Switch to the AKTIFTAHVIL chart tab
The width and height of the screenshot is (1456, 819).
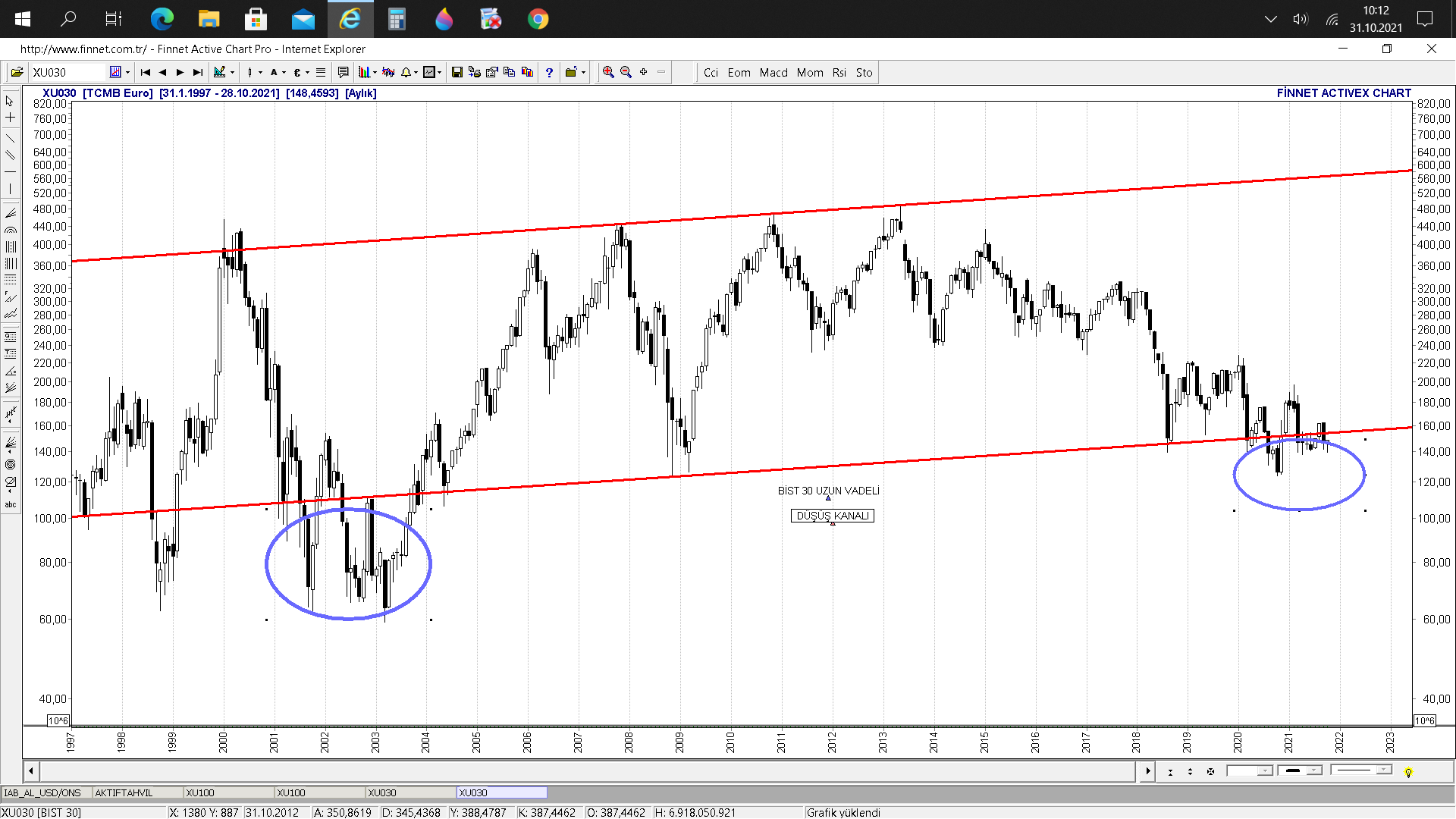pos(124,793)
